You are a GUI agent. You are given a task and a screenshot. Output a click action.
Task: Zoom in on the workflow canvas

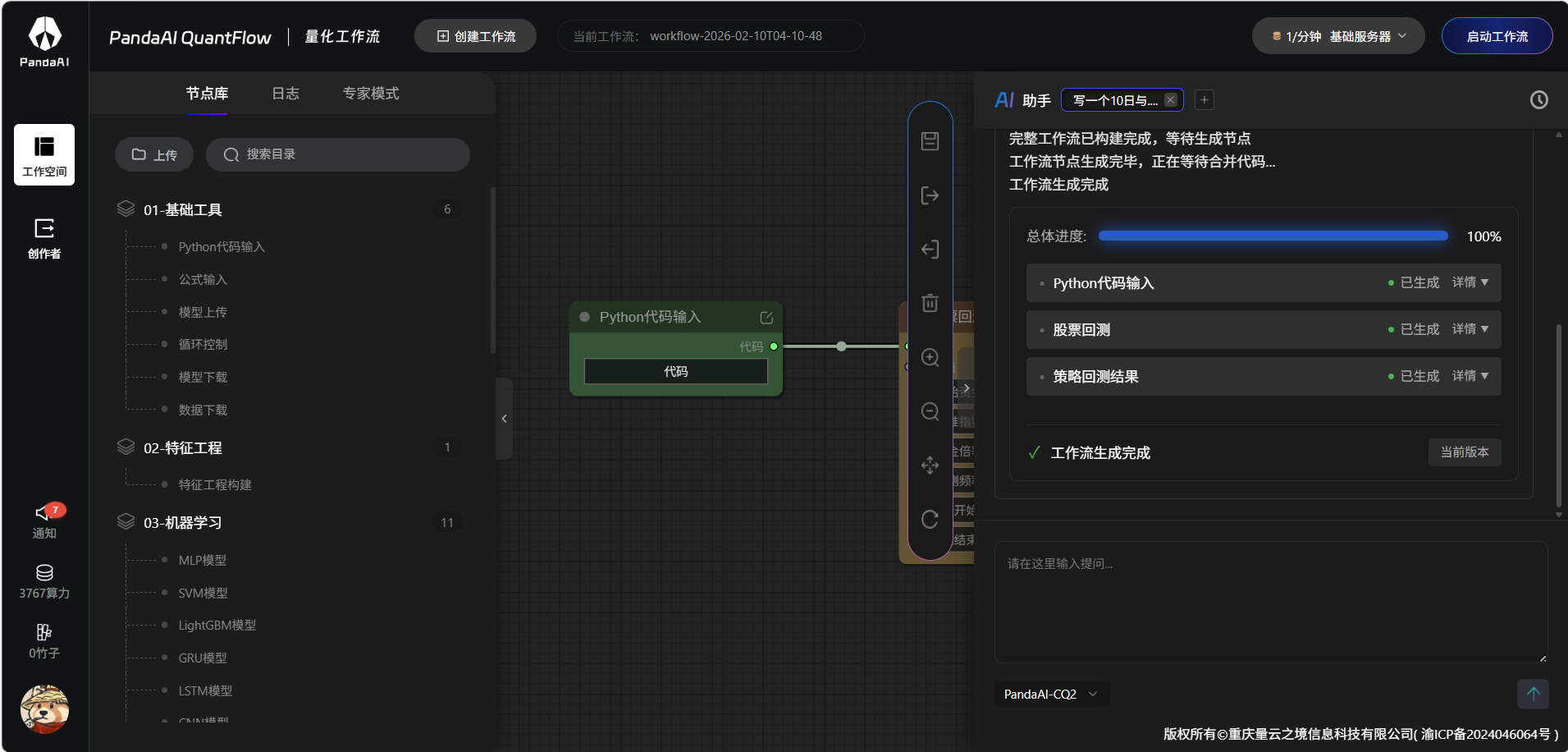930,357
